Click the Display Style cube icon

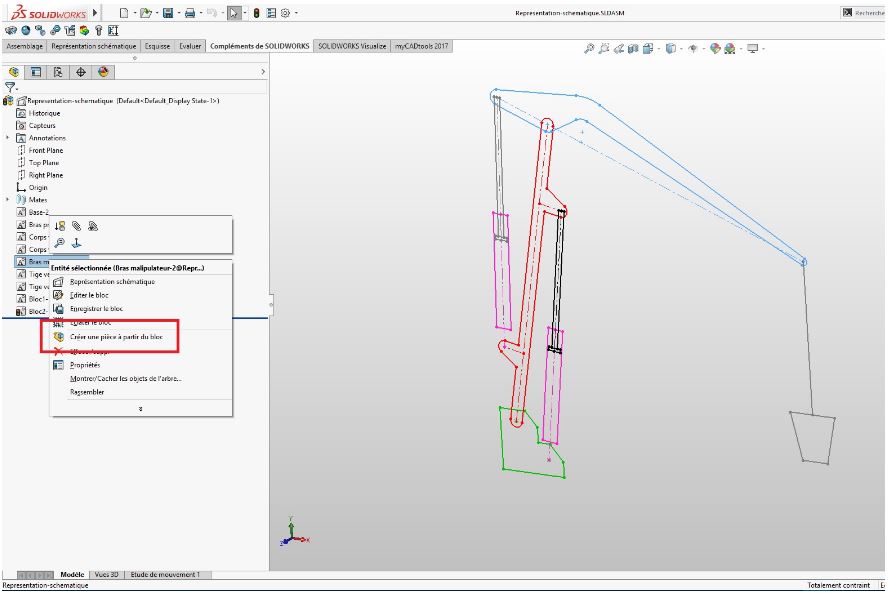pyautogui.click(x=670, y=49)
